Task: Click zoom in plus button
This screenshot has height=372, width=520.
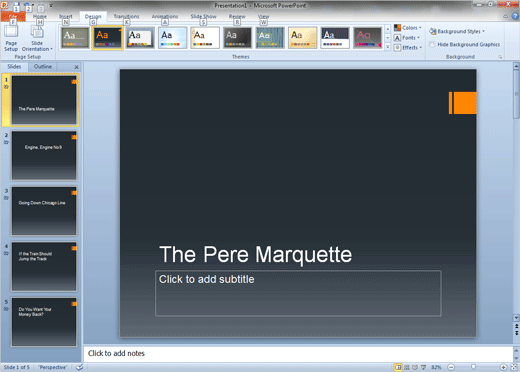Action: (x=503, y=367)
